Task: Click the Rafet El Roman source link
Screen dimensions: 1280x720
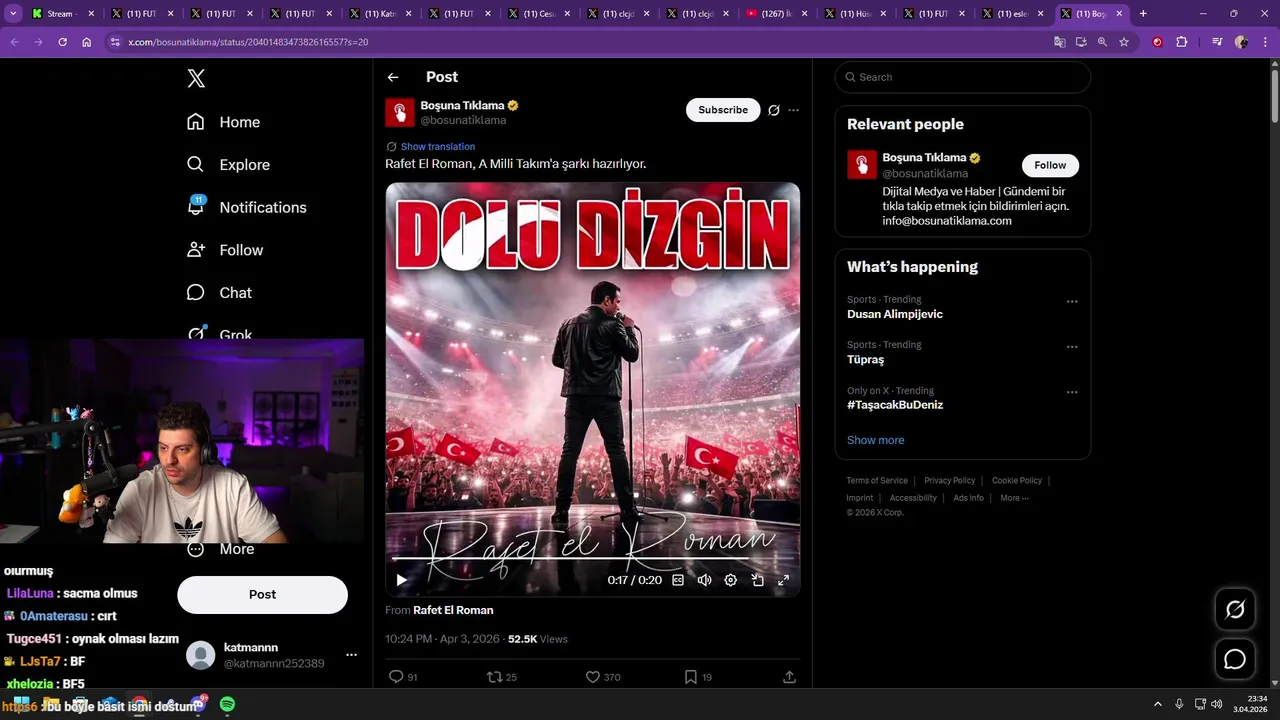Action: coord(453,610)
